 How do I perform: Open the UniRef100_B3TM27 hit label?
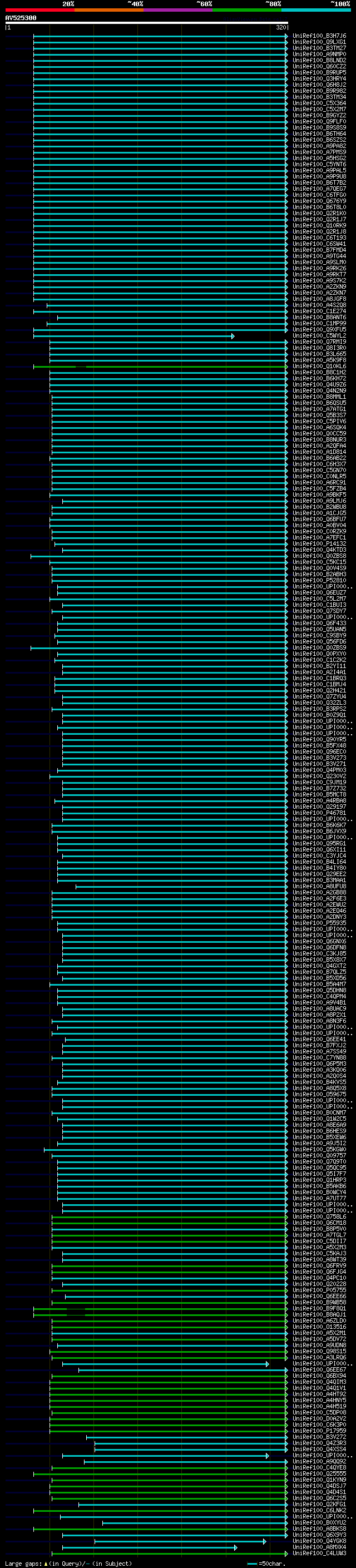pyautogui.click(x=319, y=48)
